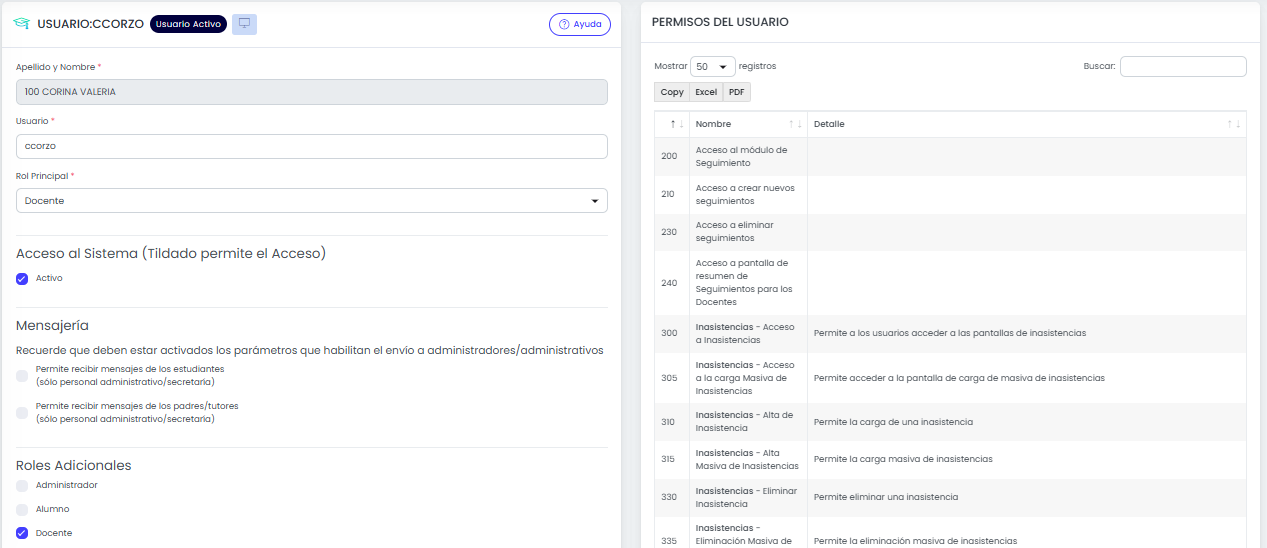Click the question mark icon in Ayuda
This screenshot has width=1267, height=548.
[564, 24]
